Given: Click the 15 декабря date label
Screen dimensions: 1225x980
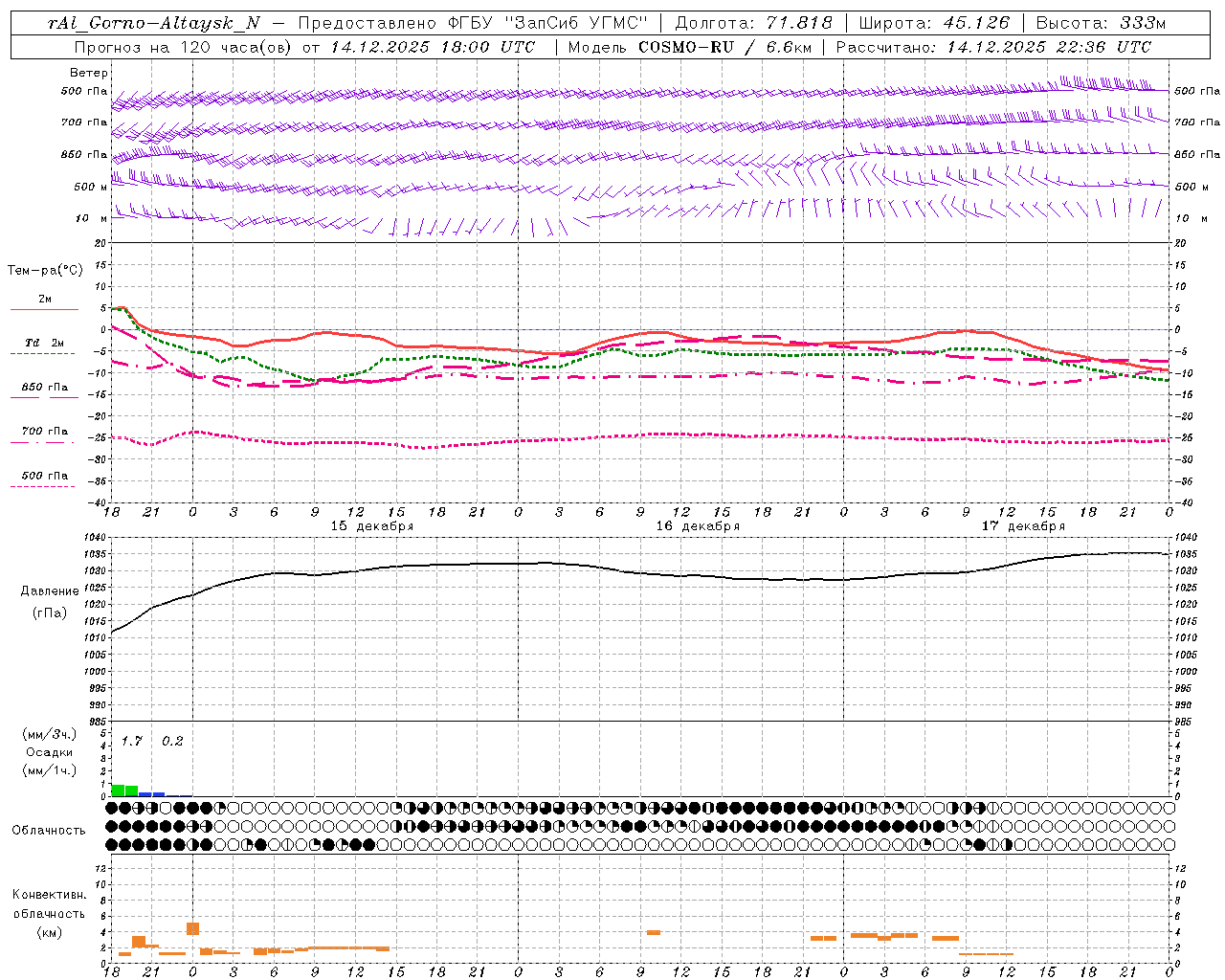Looking at the screenshot, I should tap(371, 526).
